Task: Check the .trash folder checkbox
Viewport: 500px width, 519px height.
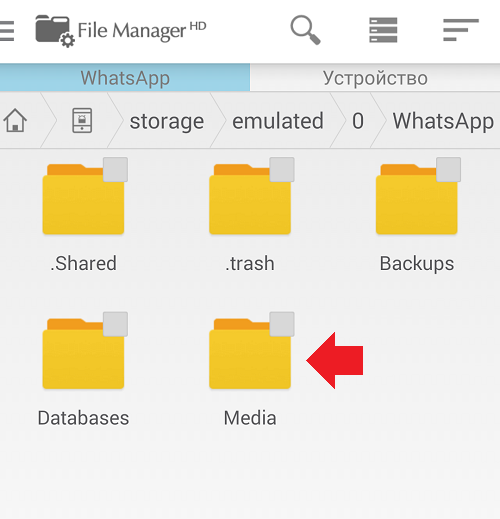Action: [282, 170]
